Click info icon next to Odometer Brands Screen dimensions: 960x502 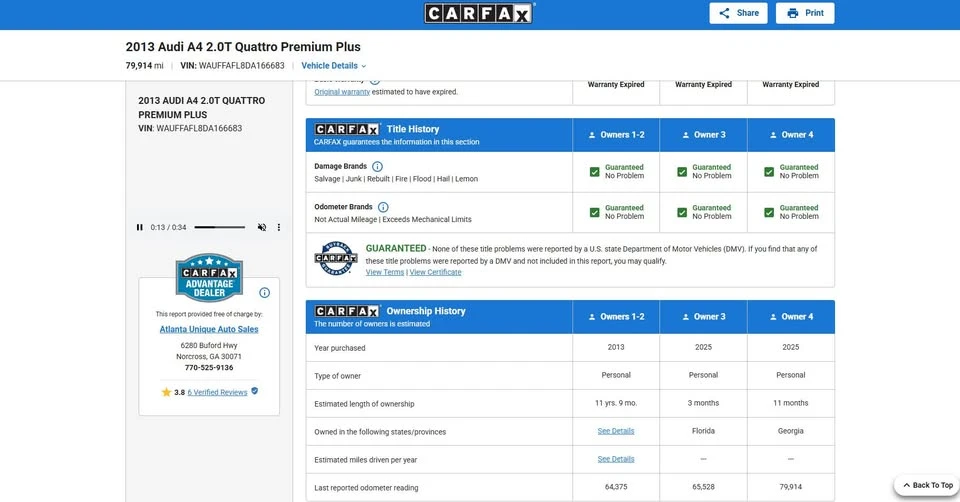point(383,207)
